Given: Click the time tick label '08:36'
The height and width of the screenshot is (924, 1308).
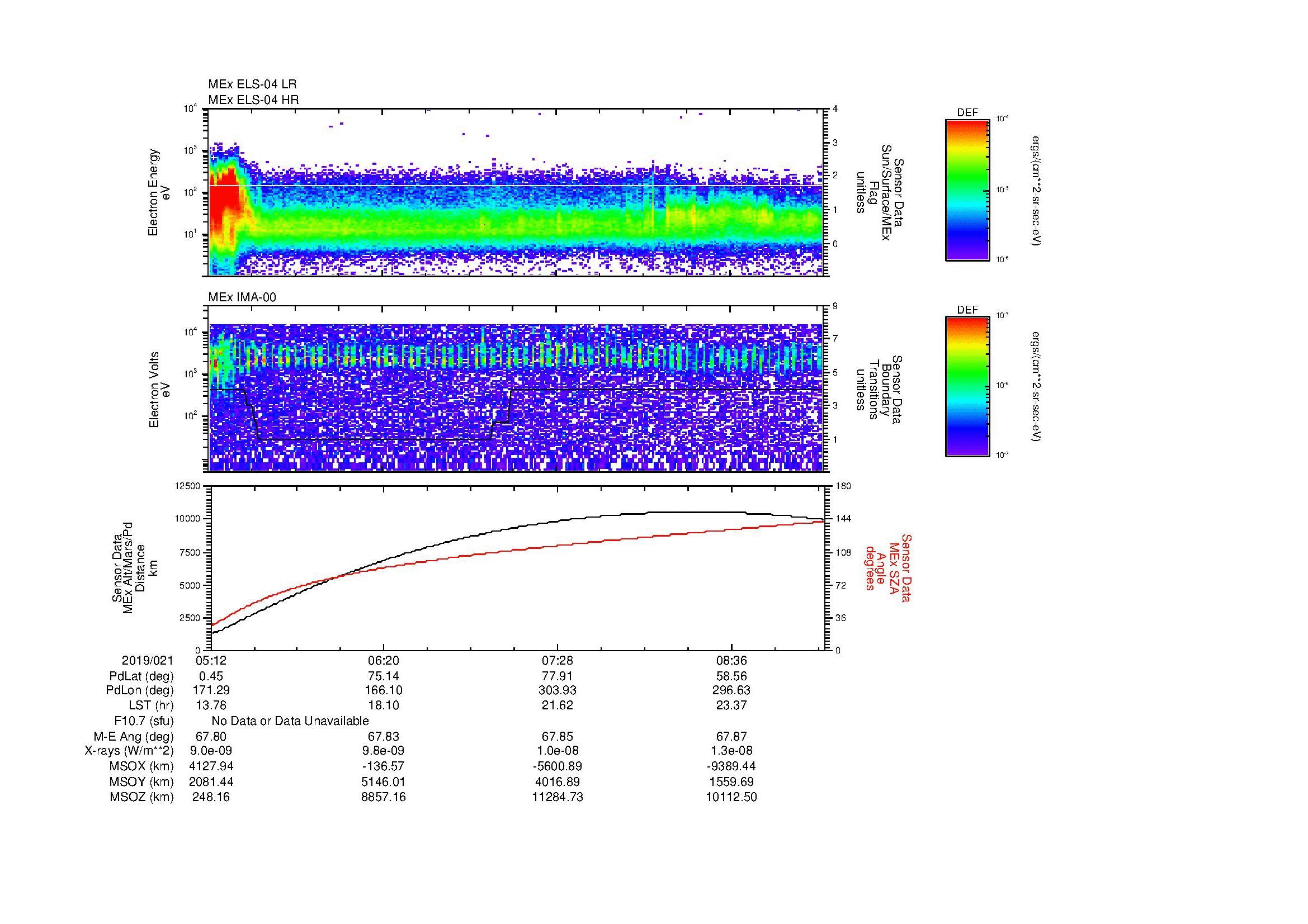Looking at the screenshot, I should (731, 660).
